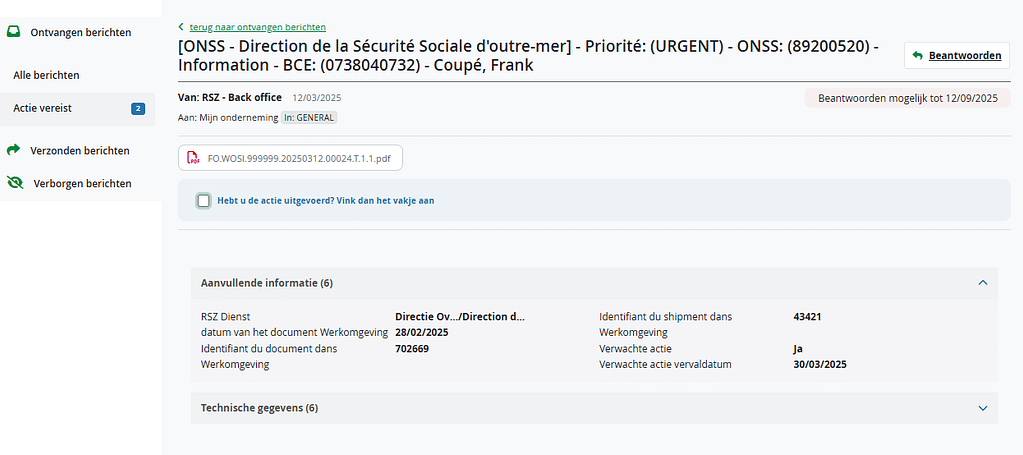The height and width of the screenshot is (455, 1023).
Task: Click the Beantwoorden button
Action: pos(957,55)
